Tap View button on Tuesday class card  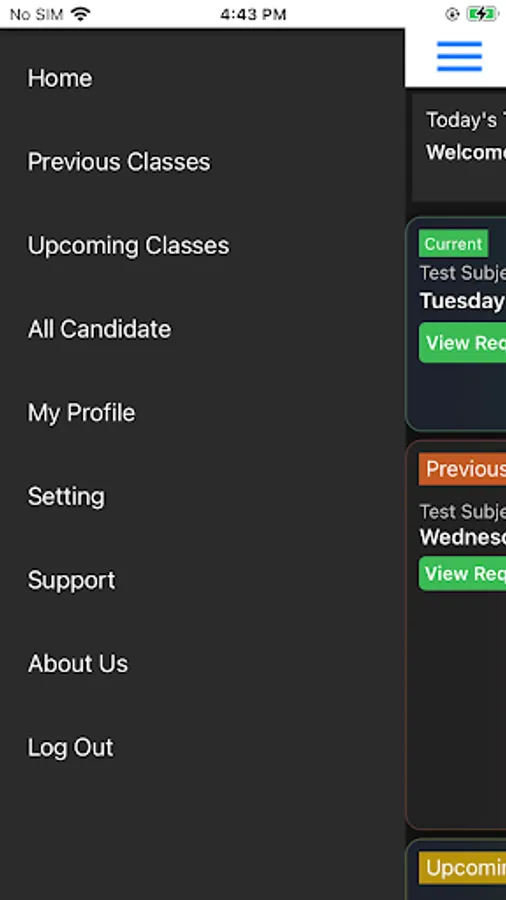tap(462, 343)
